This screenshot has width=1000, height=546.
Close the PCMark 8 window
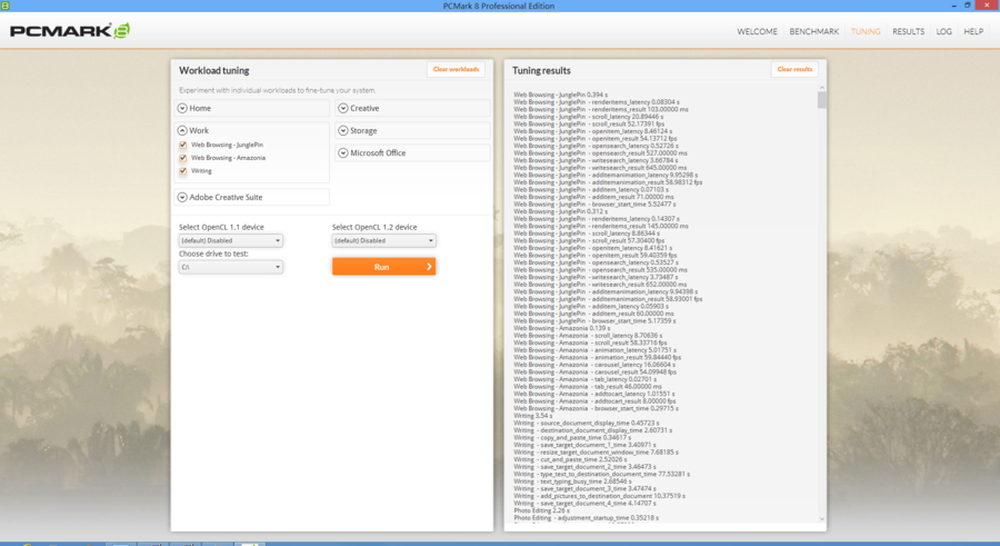tap(987, 5)
